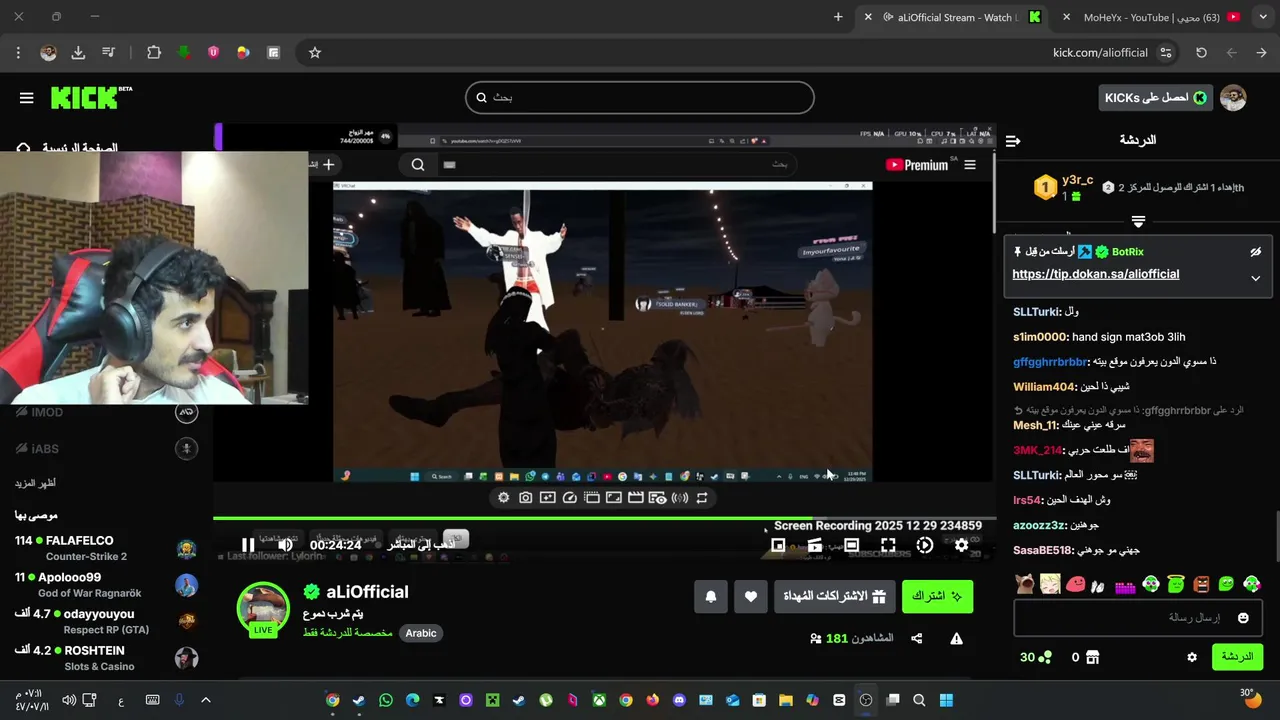Screen dimensions: 1280x720
Task: Reload the page
Action: pyautogui.click(x=1201, y=53)
